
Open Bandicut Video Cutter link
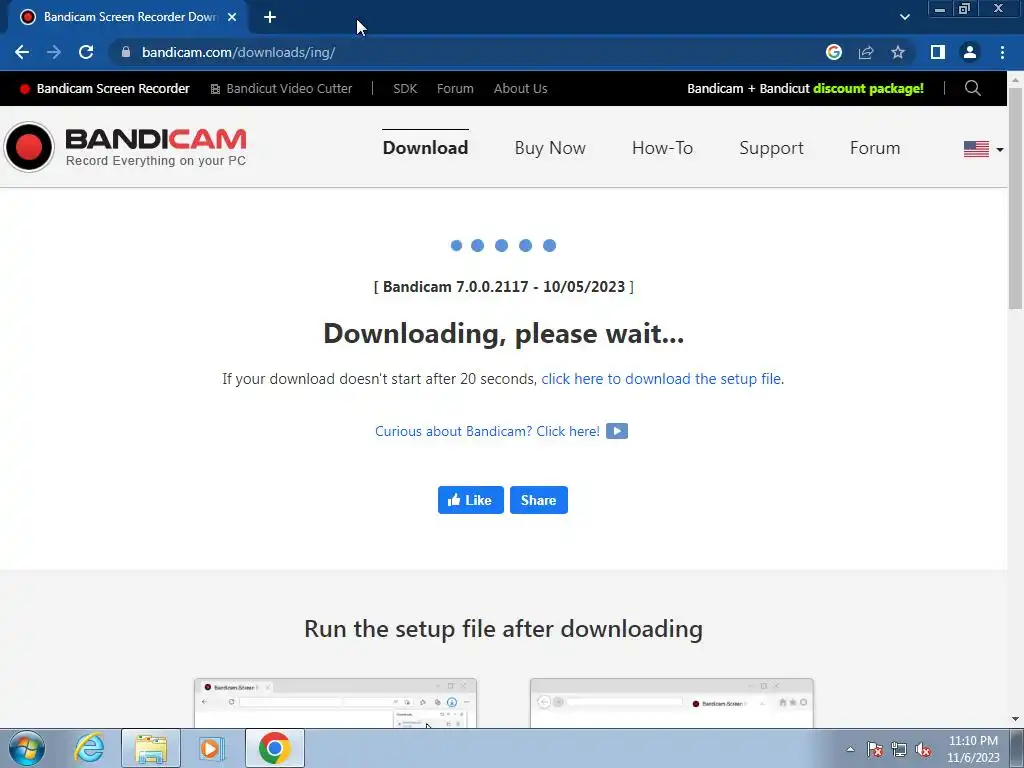(x=281, y=88)
